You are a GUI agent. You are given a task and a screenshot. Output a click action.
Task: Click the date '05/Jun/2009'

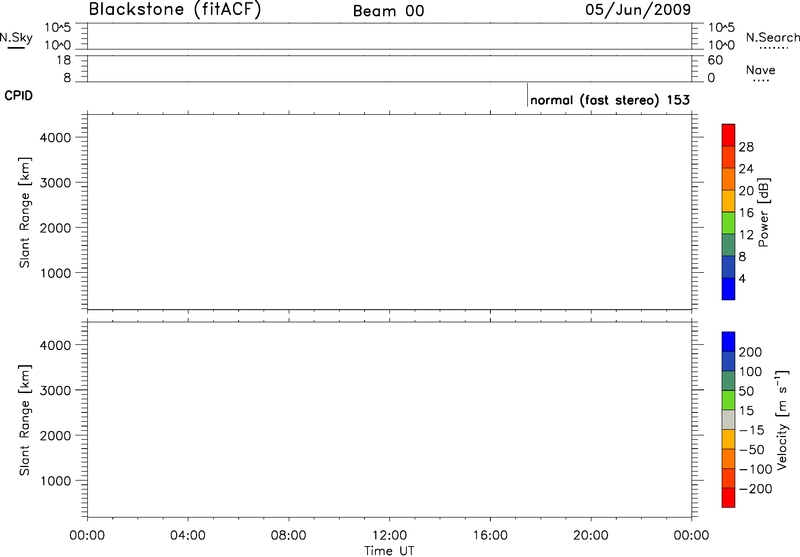638,10
